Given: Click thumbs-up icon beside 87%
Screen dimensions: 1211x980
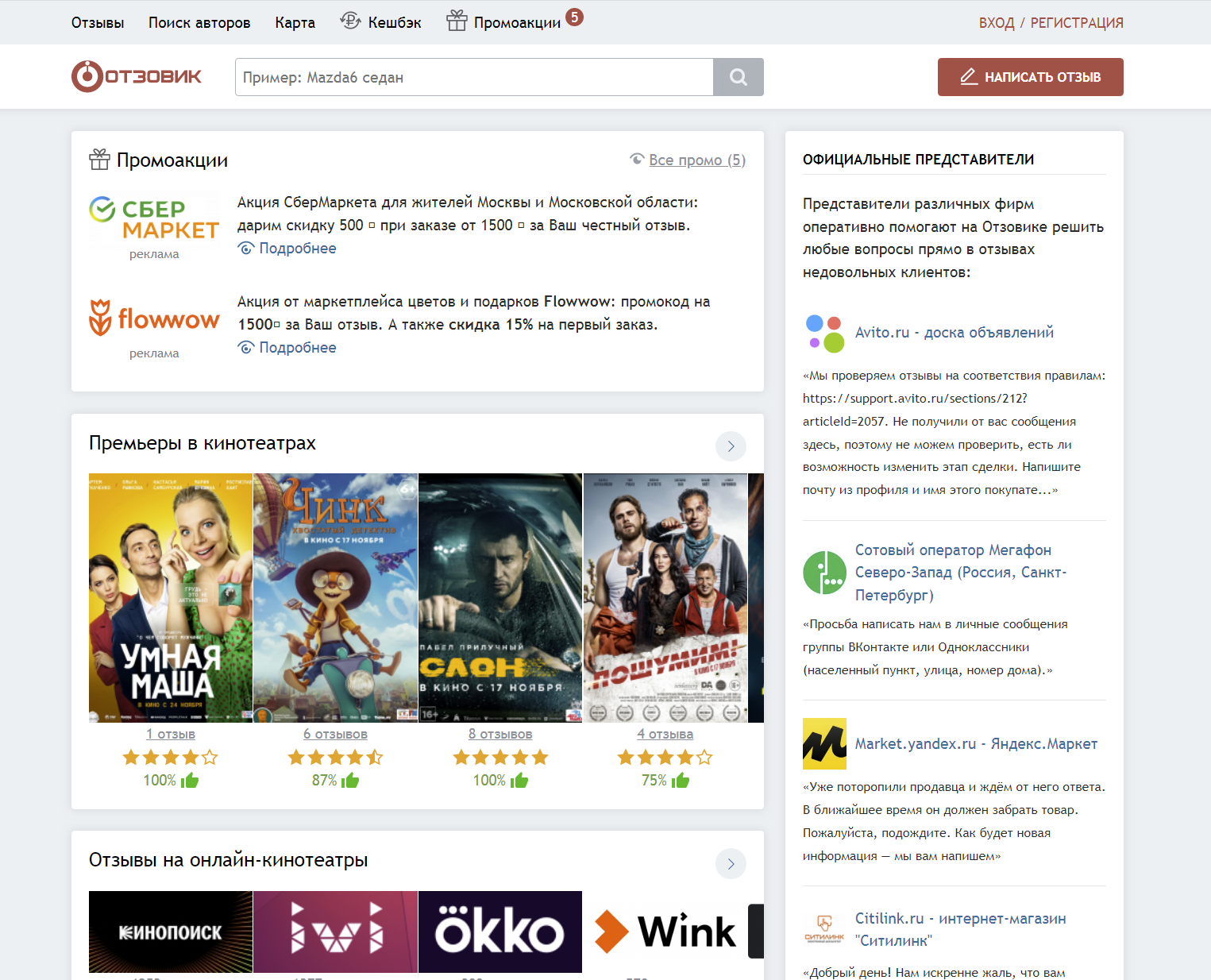Looking at the screenshot, I should tap(350, 781).
